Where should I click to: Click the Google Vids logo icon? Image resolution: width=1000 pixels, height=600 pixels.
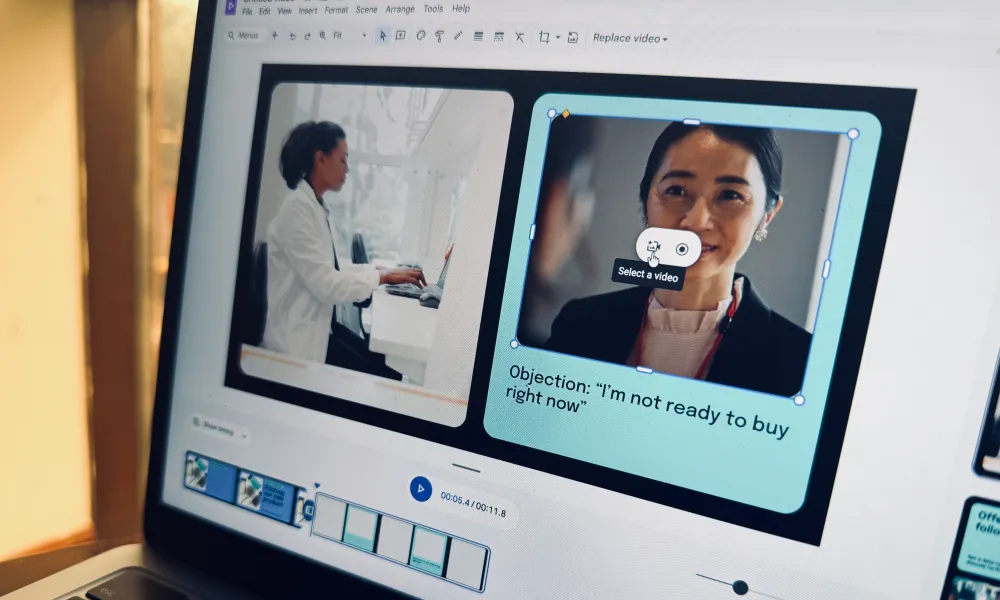pyautogui.click(x=230, y=6)
